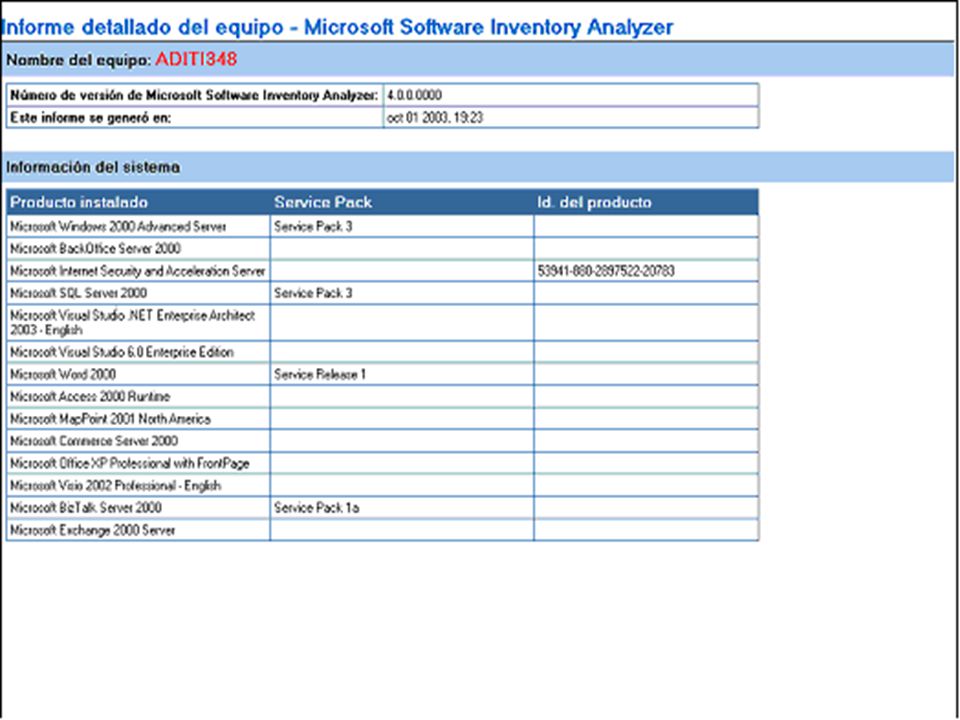Click the version value "4.0.0.0000"

414,96
